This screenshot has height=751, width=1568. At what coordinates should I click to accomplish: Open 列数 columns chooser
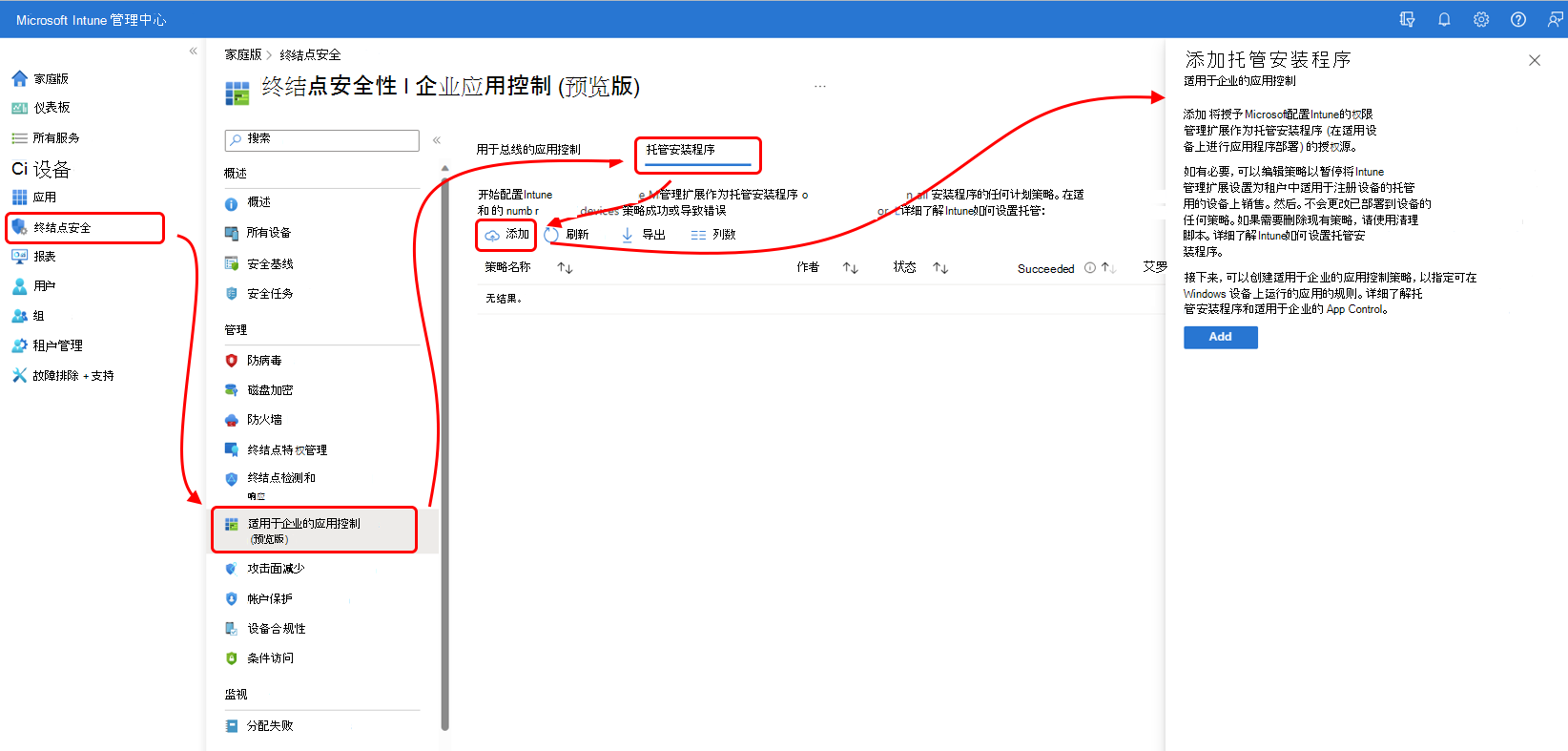713,235
